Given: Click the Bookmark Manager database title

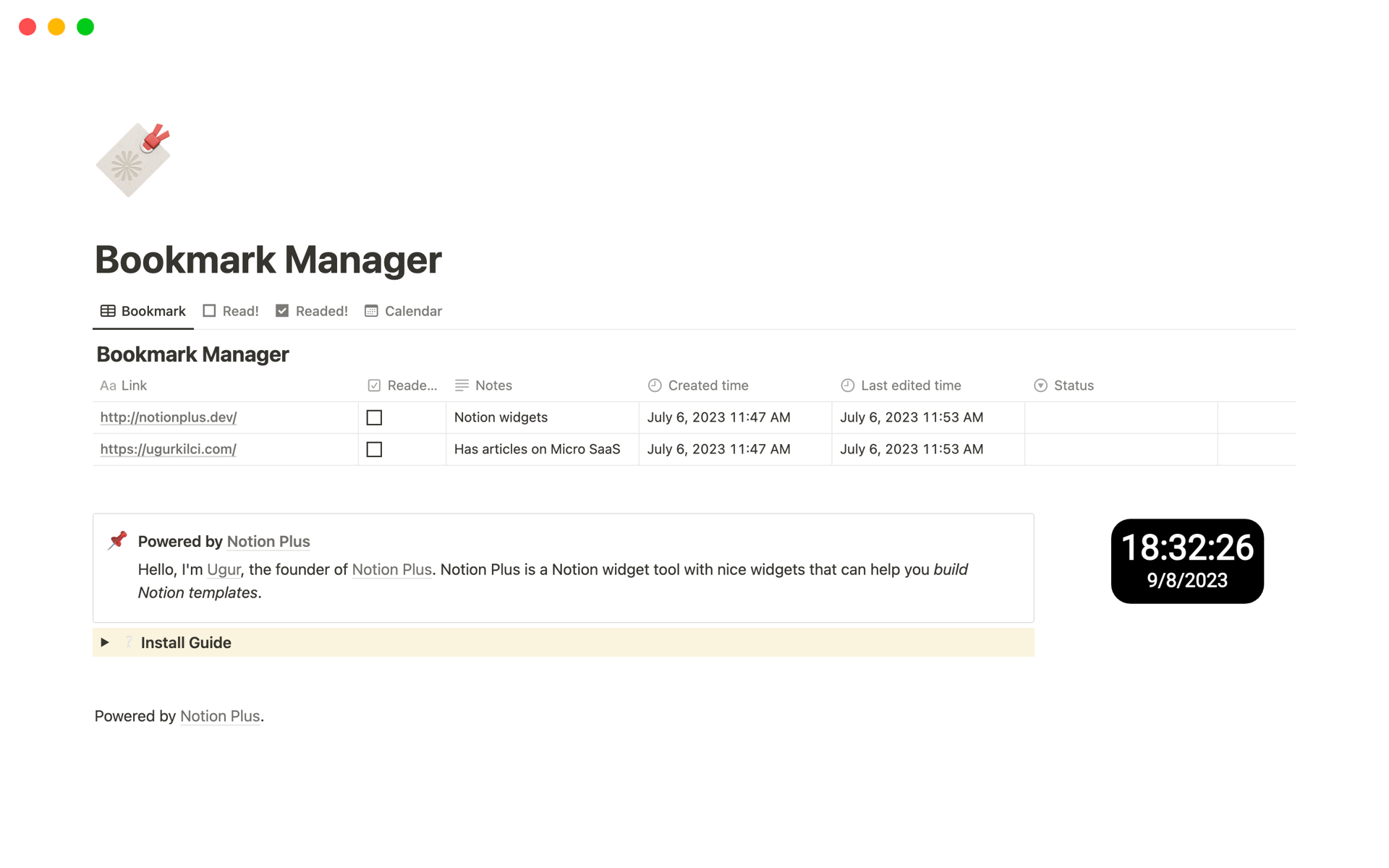Looking at the screenshot, I should [191, 353].
